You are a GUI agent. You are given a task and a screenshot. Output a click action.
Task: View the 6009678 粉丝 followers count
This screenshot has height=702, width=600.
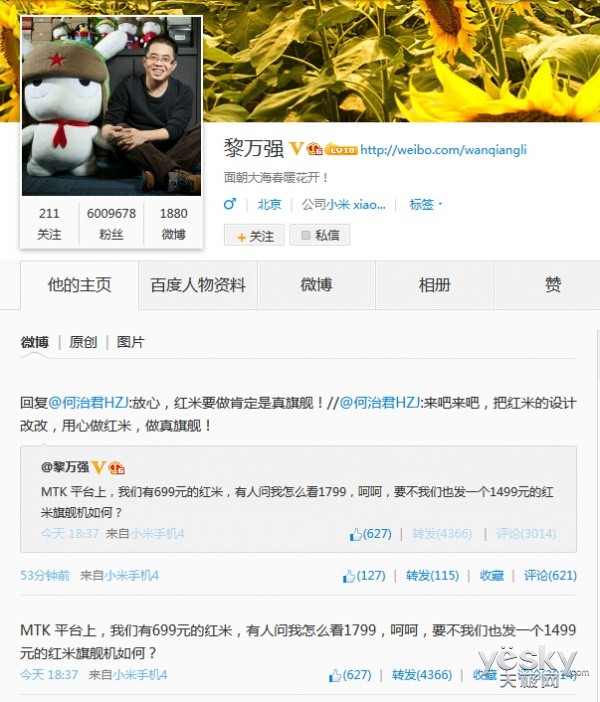111,223
